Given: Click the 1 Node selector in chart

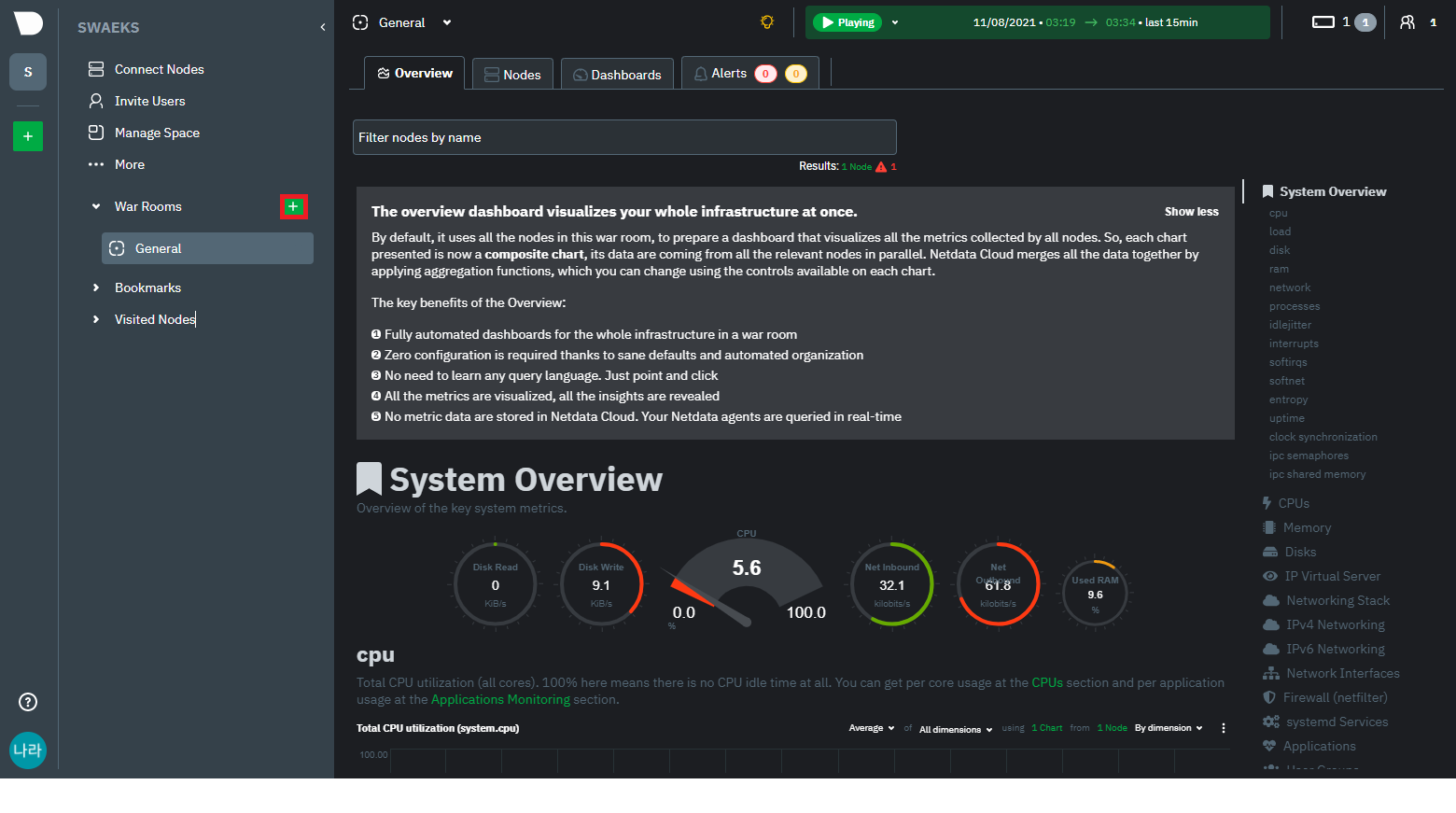Looking at the screenshot, I should (1112, 728).
